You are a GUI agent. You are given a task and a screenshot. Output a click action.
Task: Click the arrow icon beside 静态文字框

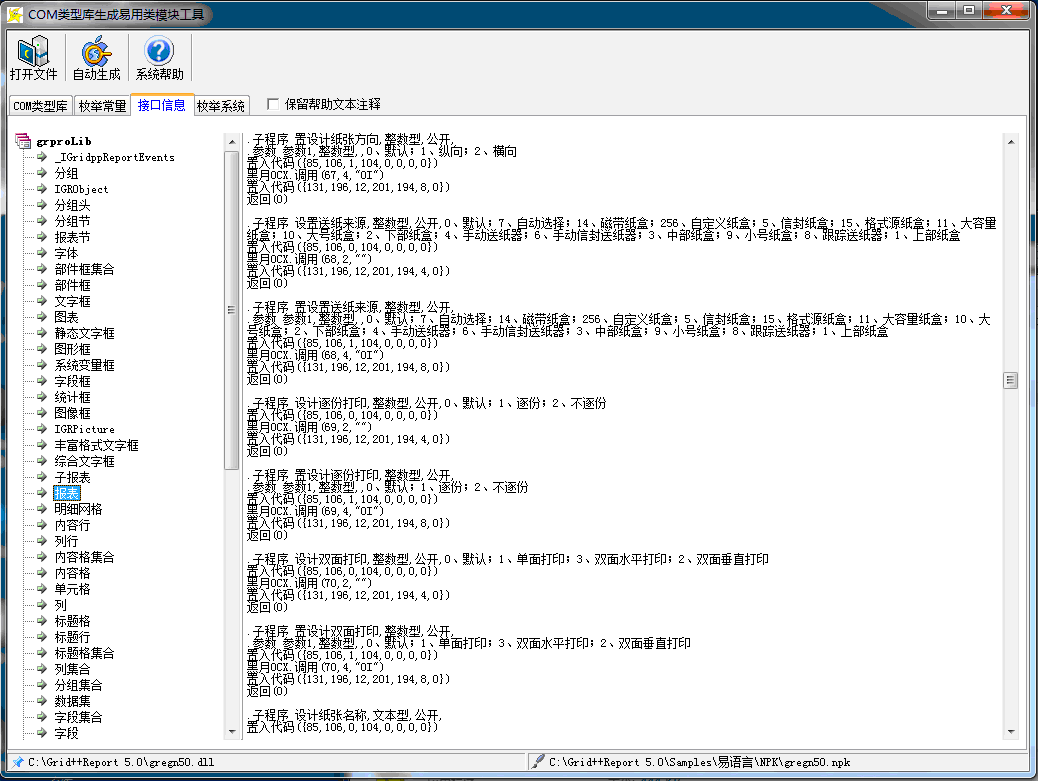coord(42,333)
